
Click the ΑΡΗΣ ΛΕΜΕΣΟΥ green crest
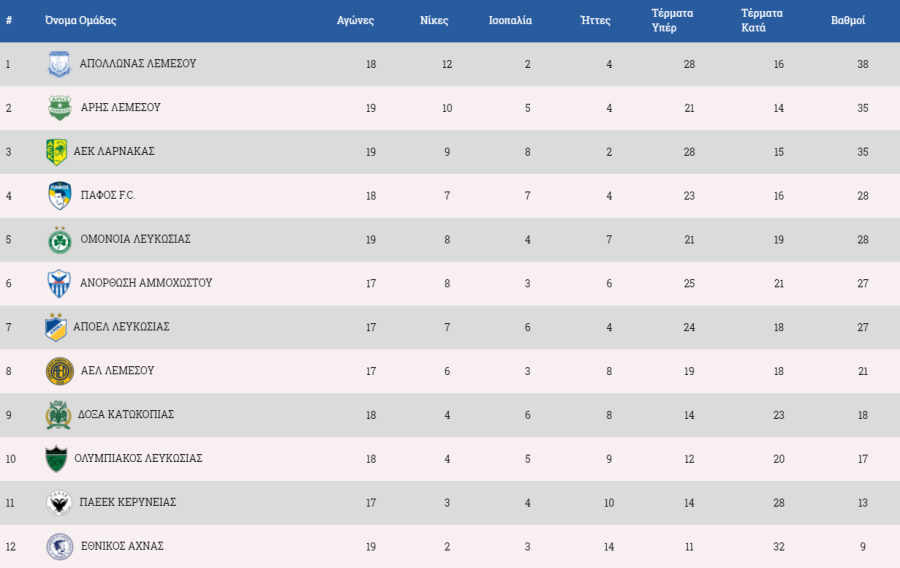pyautogui.click(x=60, y=108)
